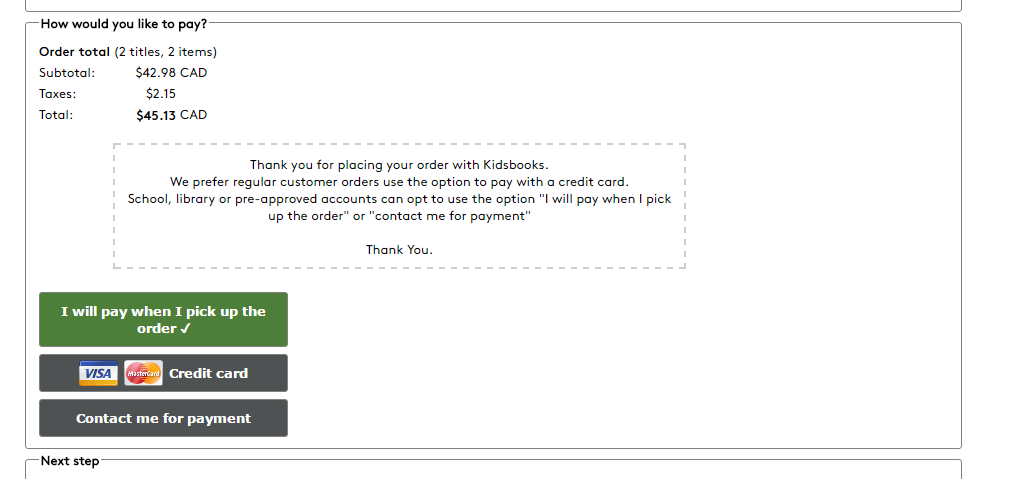Click the "We prefer regular customer orders" line
This screenshot has width=1014, height=479.
coord(399,182)
